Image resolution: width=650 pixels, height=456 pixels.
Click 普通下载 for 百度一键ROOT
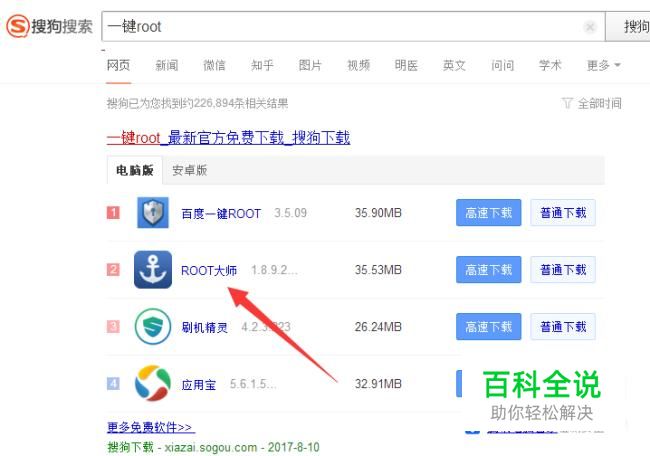coord(563,213)
